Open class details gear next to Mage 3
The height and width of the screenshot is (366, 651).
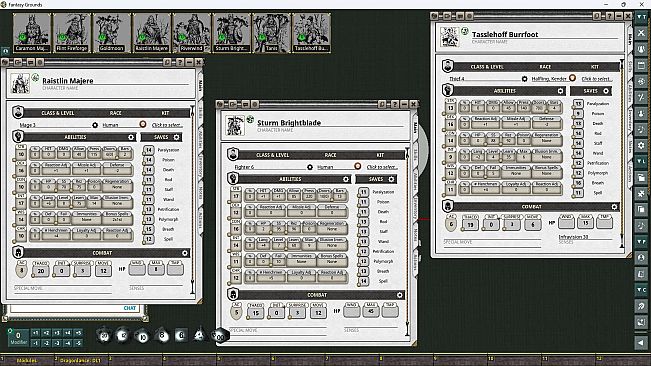point(95,125)
